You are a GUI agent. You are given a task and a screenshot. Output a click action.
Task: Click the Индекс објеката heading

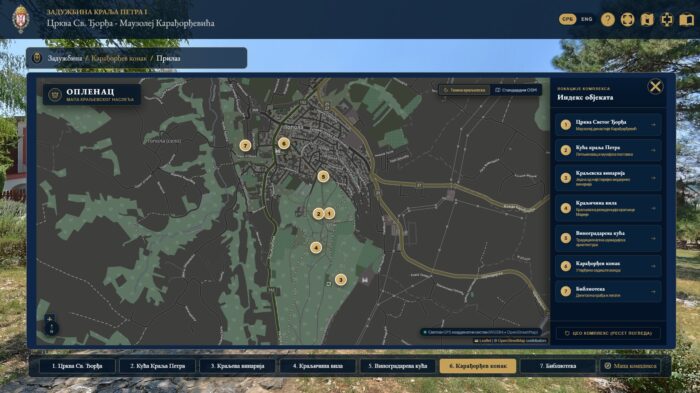pos(585,97)
